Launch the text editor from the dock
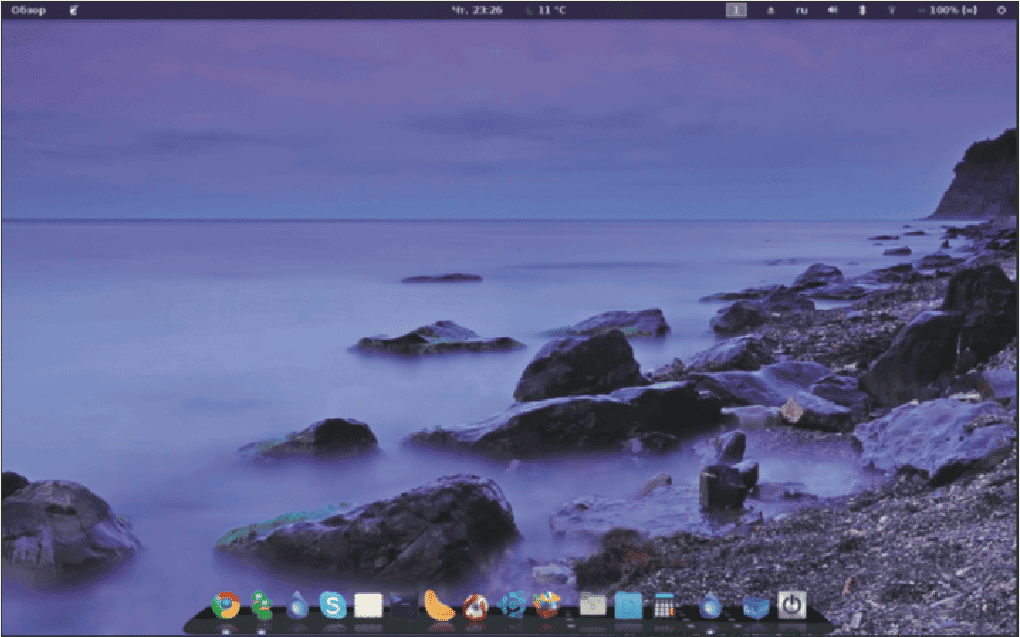Image resolution: width=1020 pixels, height=637 pixels. pyautogui.click(x=368, y=605)
